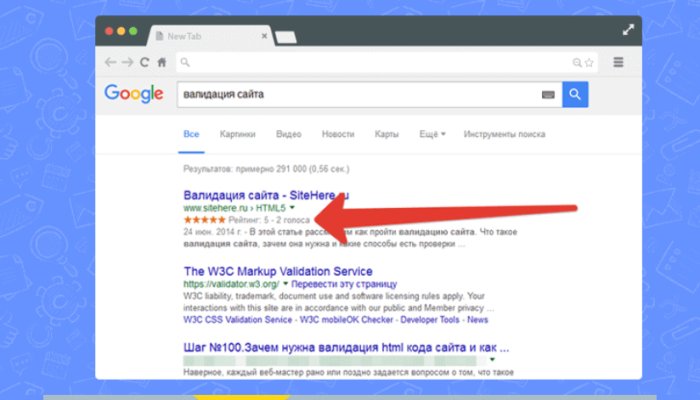Switch to the Картинки tab
700x400 pixels.
(x=238, y=134)
